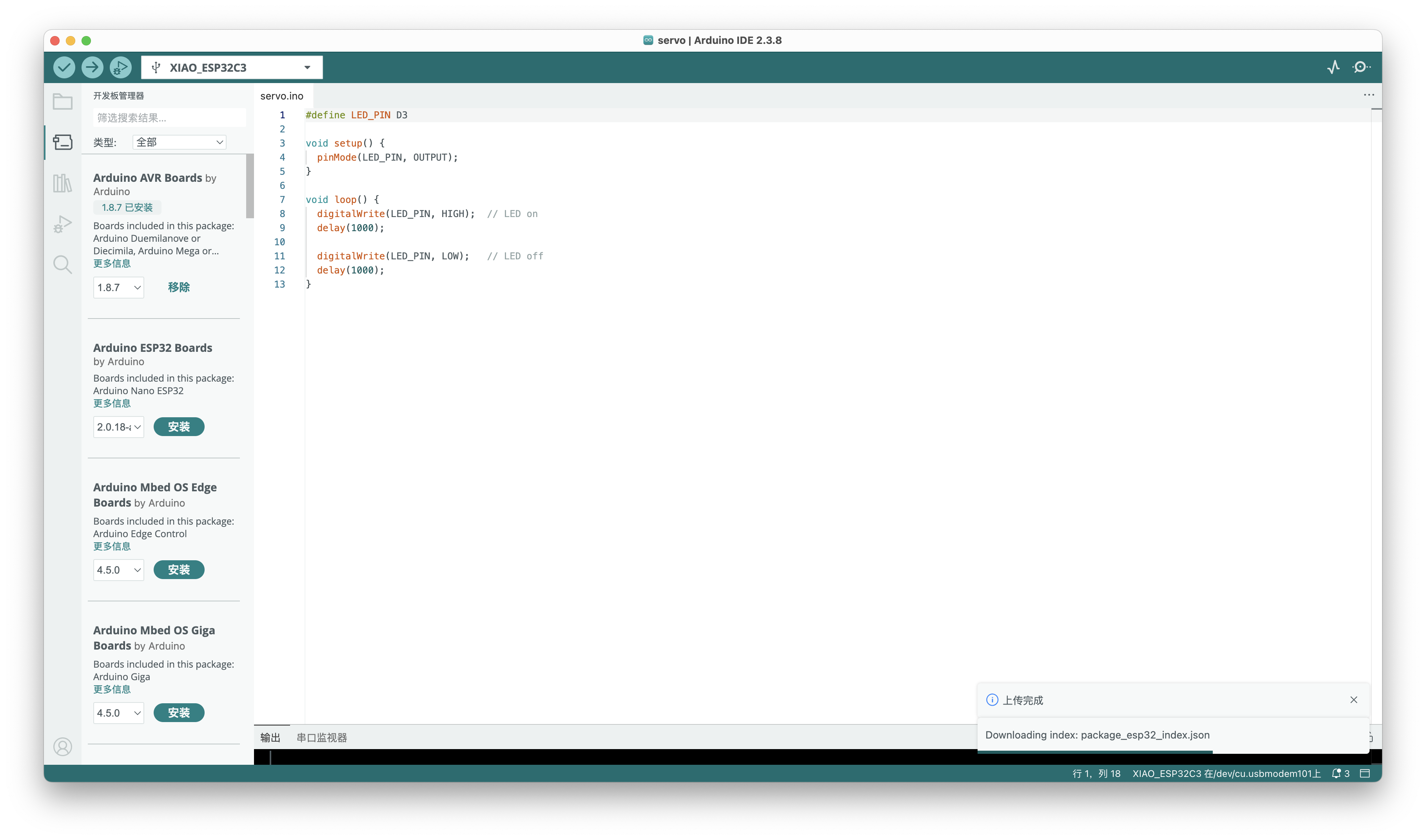This screenshot has width=1426, height=840.
Task: Open the Sketchbook folder panel
Action: pos(62,102)
